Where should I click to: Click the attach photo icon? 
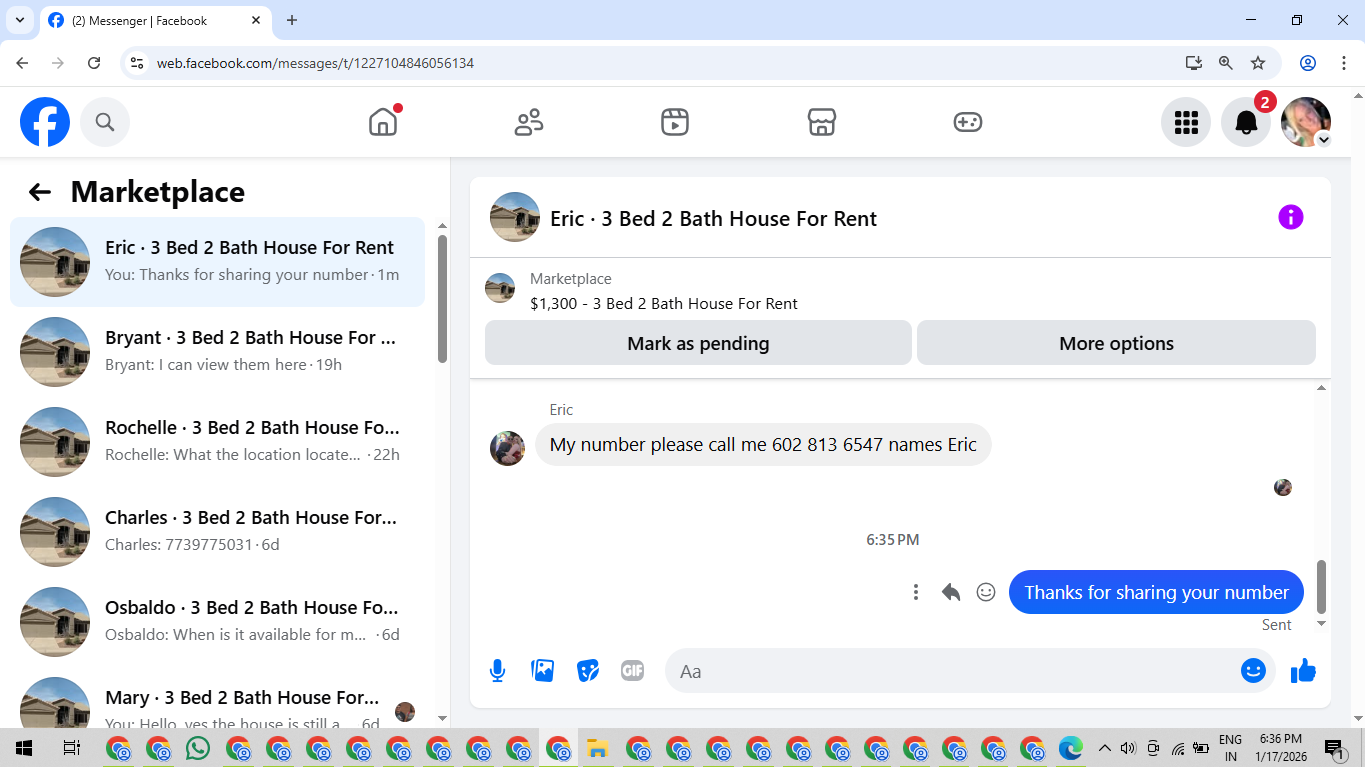tap(543, 671)
